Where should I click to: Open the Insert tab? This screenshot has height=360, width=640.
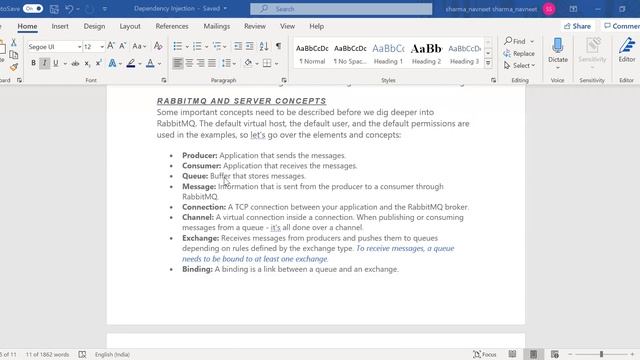60,26
